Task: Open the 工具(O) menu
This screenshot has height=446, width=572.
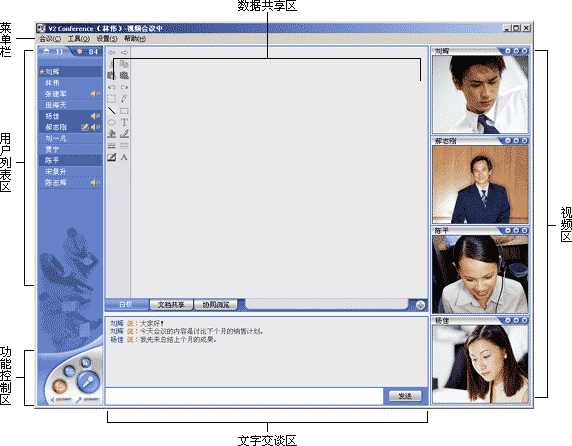Action: pyautogui.click(x=78, y=39)
